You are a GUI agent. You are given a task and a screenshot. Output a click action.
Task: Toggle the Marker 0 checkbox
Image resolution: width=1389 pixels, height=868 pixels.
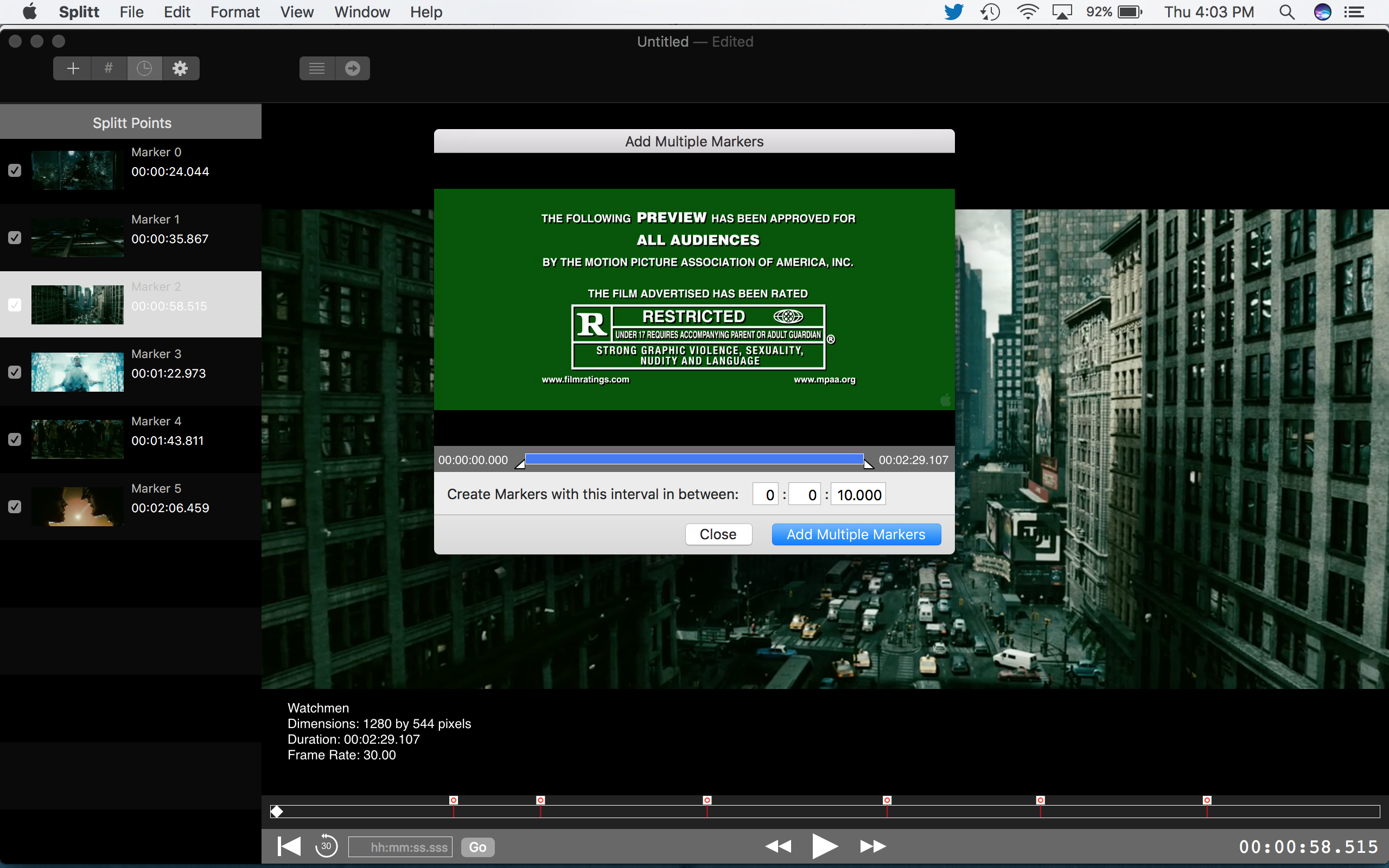(15, 170)
